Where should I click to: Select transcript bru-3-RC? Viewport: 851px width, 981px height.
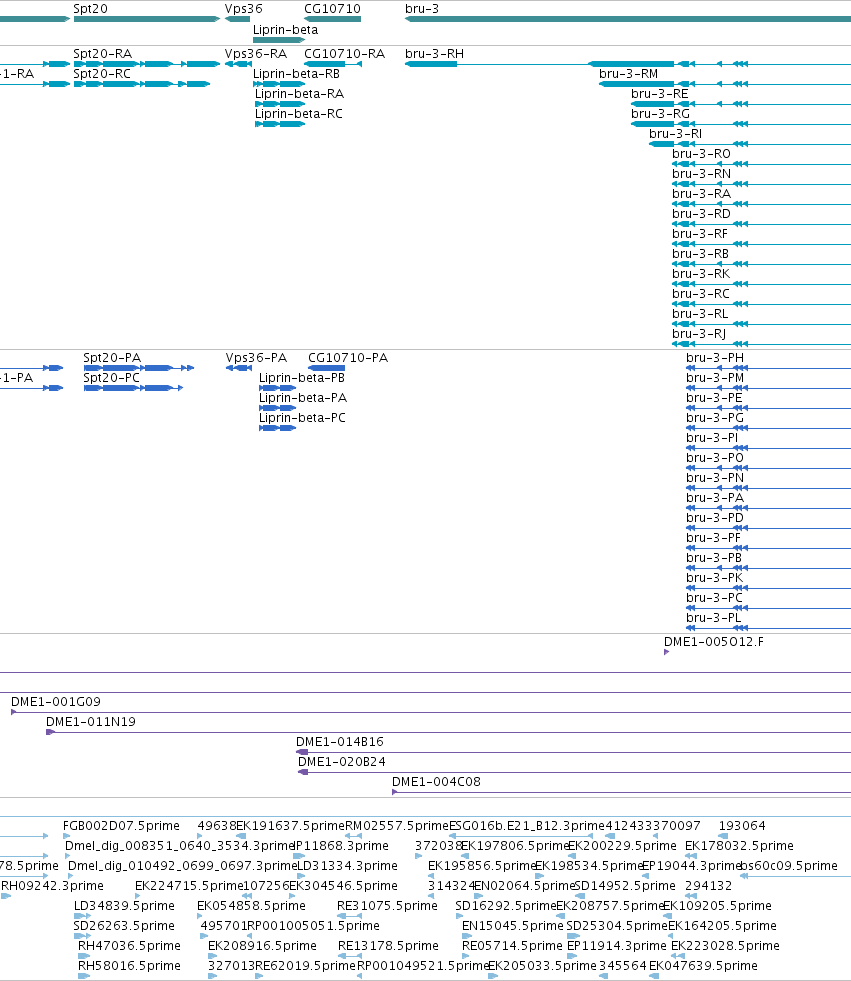(762, 304)
